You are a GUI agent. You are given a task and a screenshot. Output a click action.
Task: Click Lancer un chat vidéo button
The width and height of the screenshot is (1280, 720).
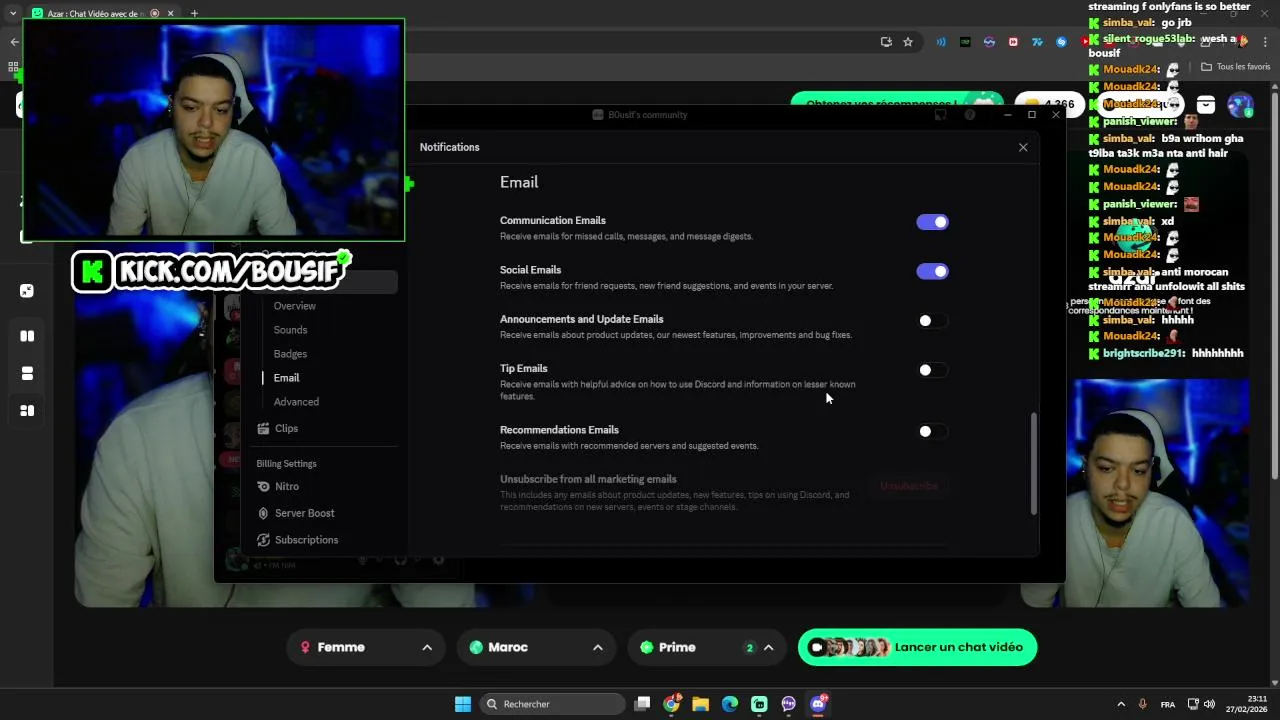tap(917, 647)
